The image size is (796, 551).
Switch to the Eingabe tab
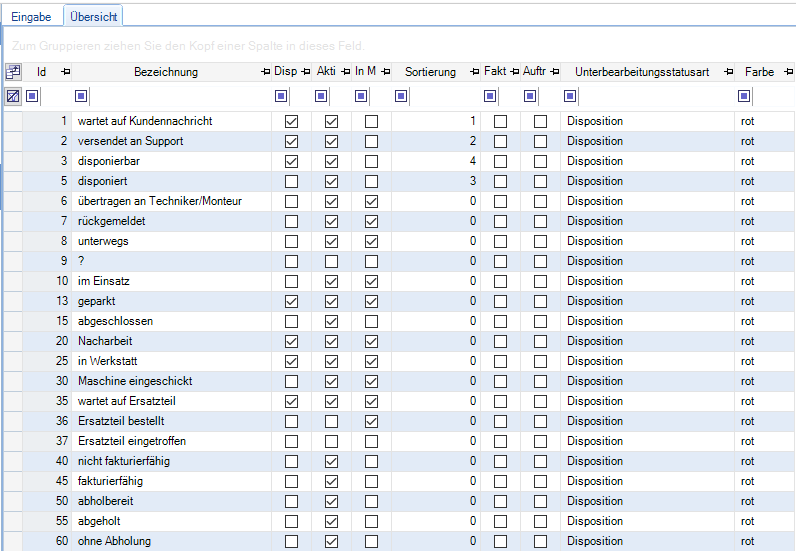[31, 17]
